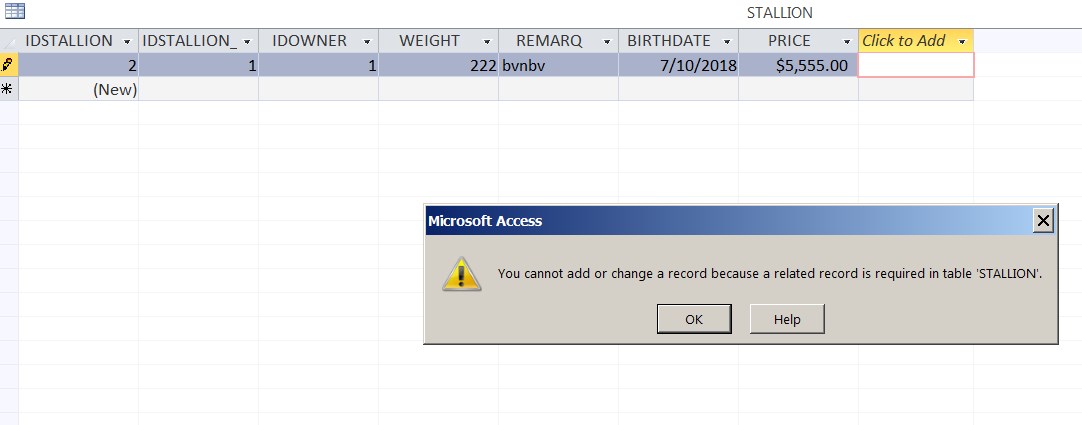Click the select-all corner of the datasheet
The image size is (1082, 425).
[x=9, y=41]
